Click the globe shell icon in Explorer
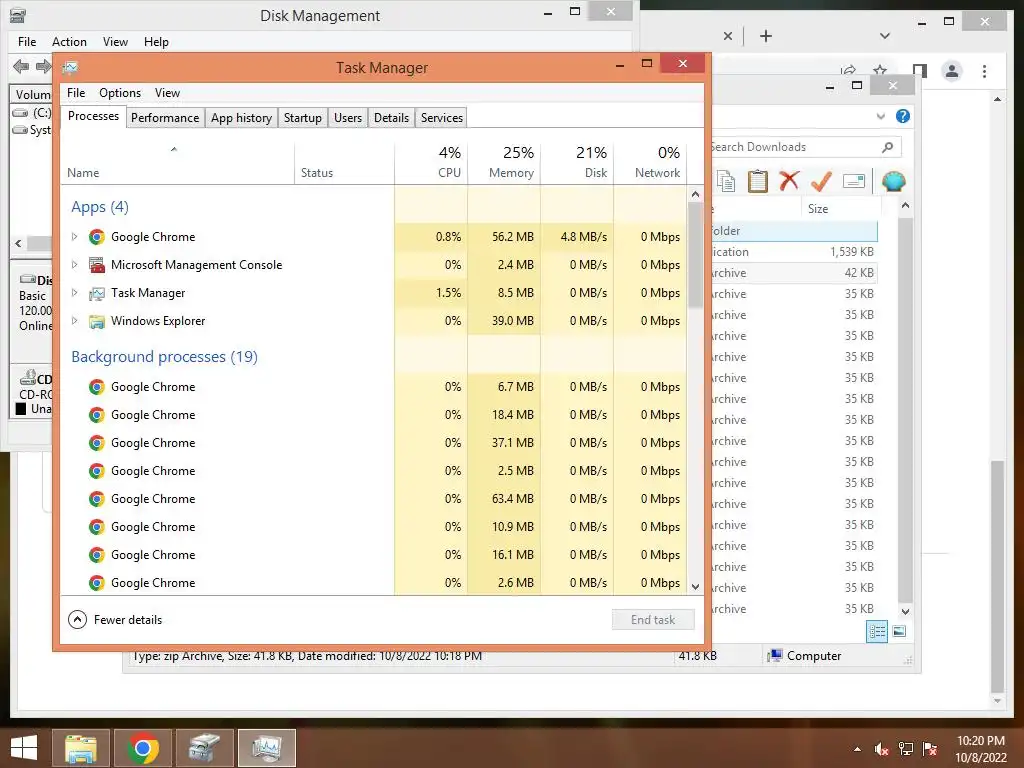The image size is (1024, 768). tap(893, 181)
